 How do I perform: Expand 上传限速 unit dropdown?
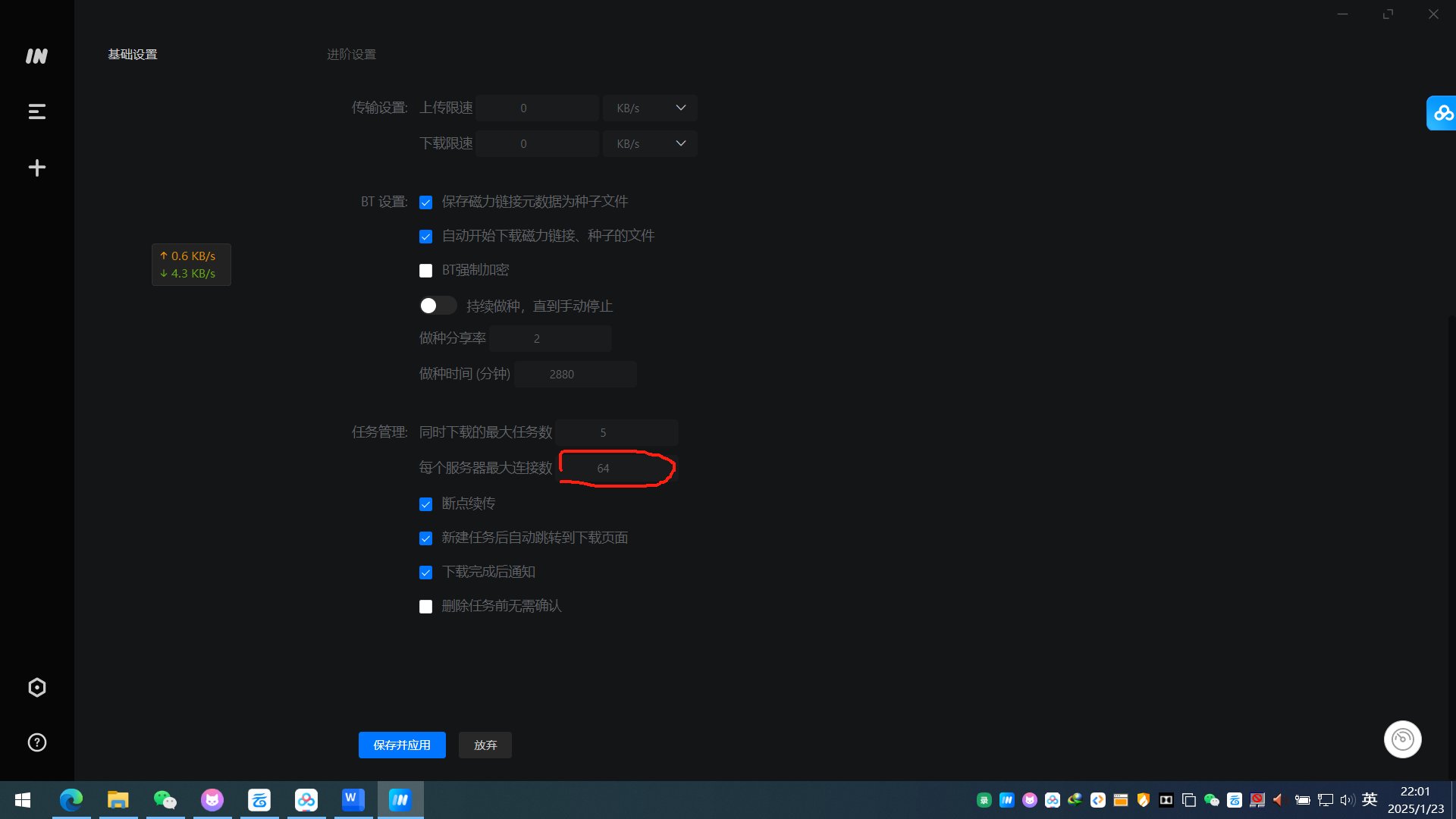(x=680, y=108)
